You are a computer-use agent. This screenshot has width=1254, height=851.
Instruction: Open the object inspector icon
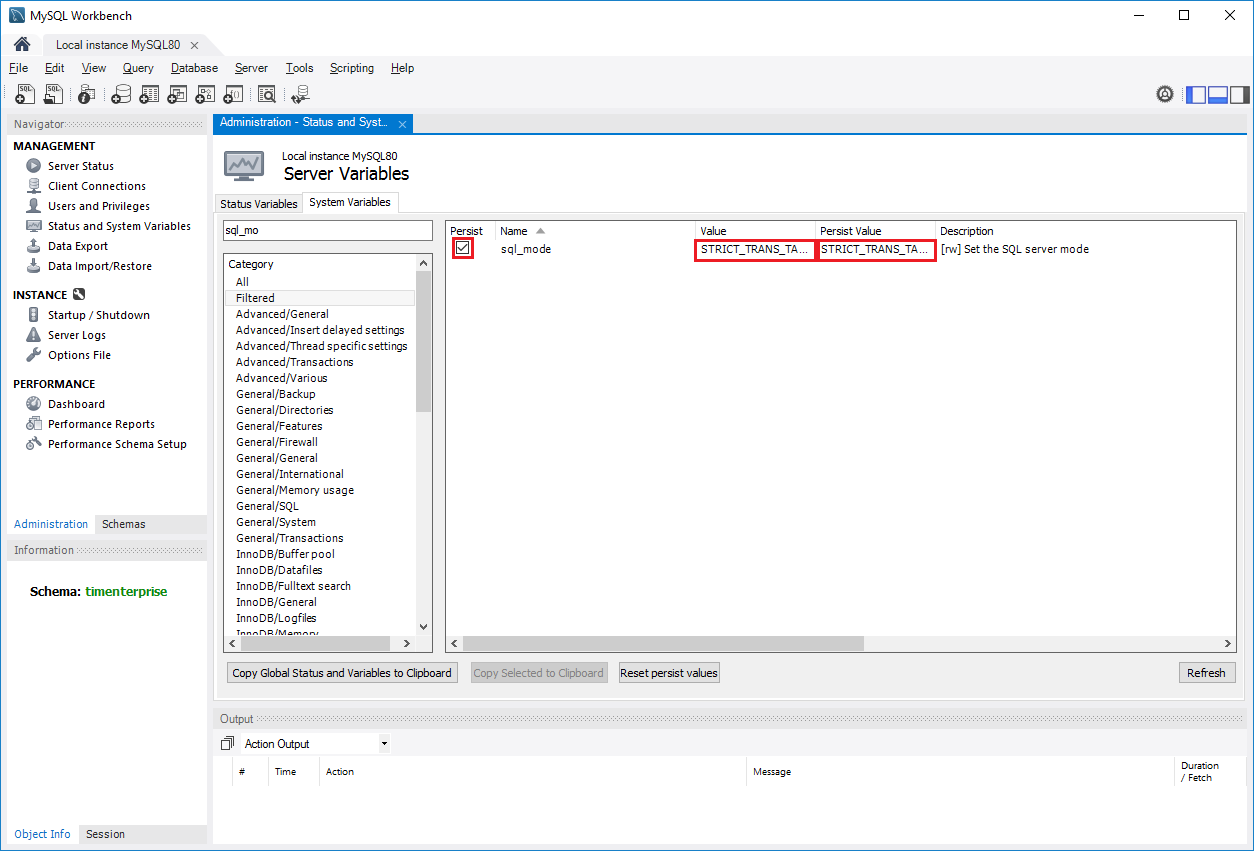(87, 94)
